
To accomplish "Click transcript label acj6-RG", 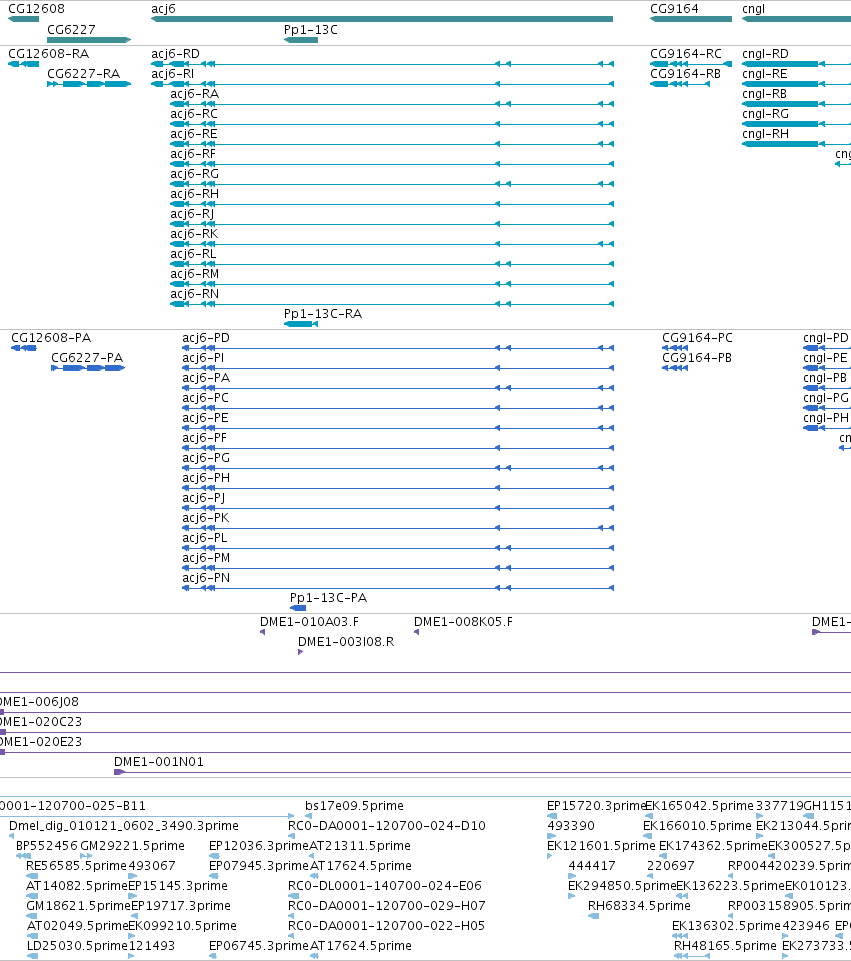I will pos(194,174).
